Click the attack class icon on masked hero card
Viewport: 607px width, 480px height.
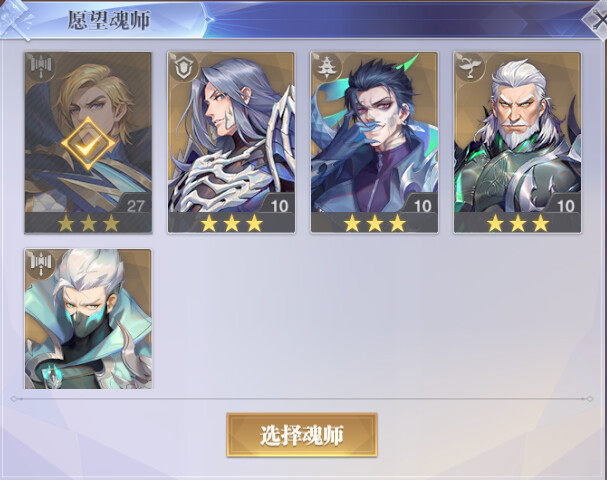click(41, 264)
